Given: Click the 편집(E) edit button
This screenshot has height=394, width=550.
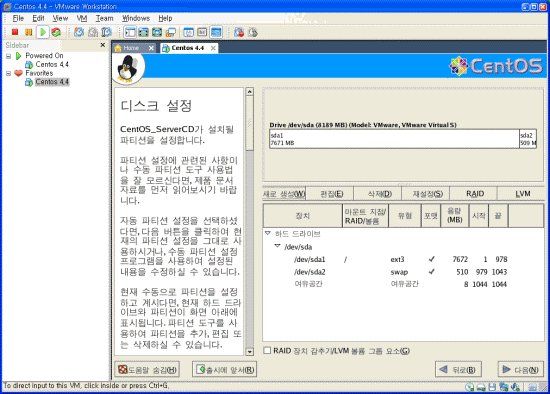Looking at the screenshot, I should pos(331,194).
